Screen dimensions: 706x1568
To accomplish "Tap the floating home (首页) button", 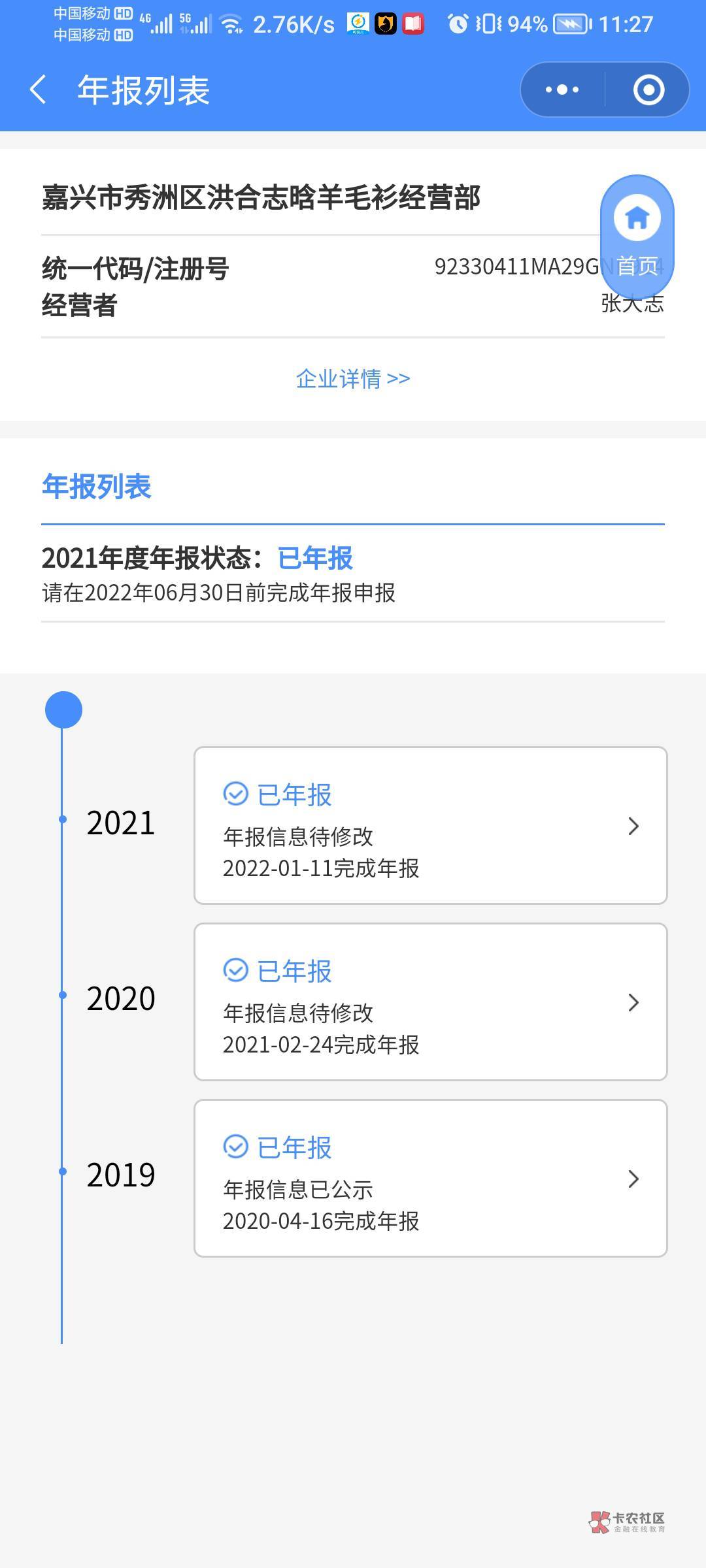I will click(637, 236).
